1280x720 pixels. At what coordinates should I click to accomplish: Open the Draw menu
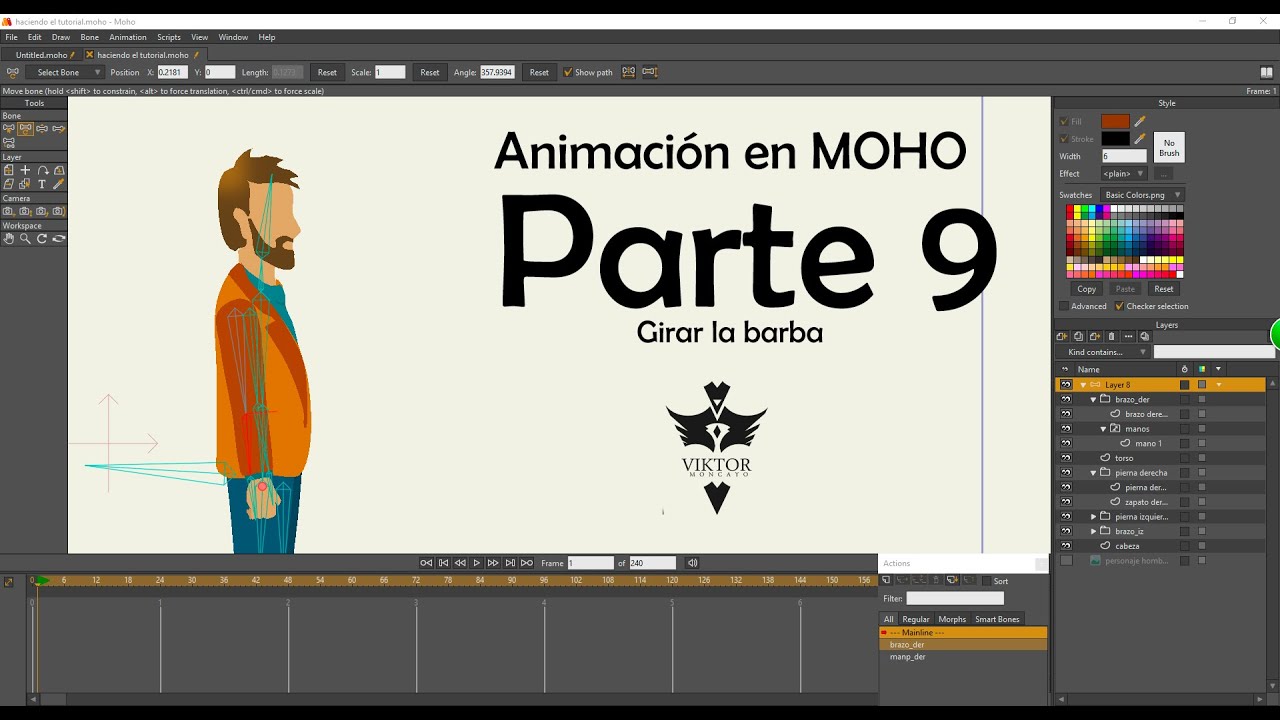61,37
